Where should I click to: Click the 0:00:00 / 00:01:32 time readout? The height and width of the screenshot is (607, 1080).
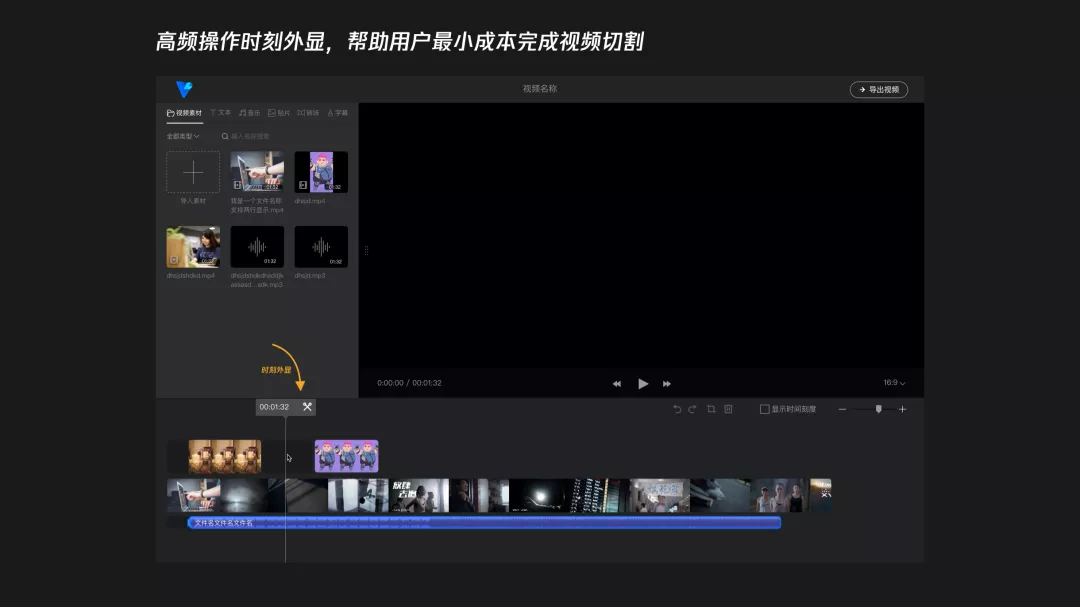409,383
